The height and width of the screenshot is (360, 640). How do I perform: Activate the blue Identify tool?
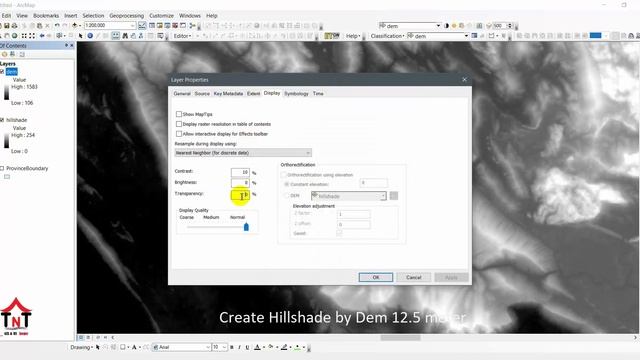click(90, 36)
